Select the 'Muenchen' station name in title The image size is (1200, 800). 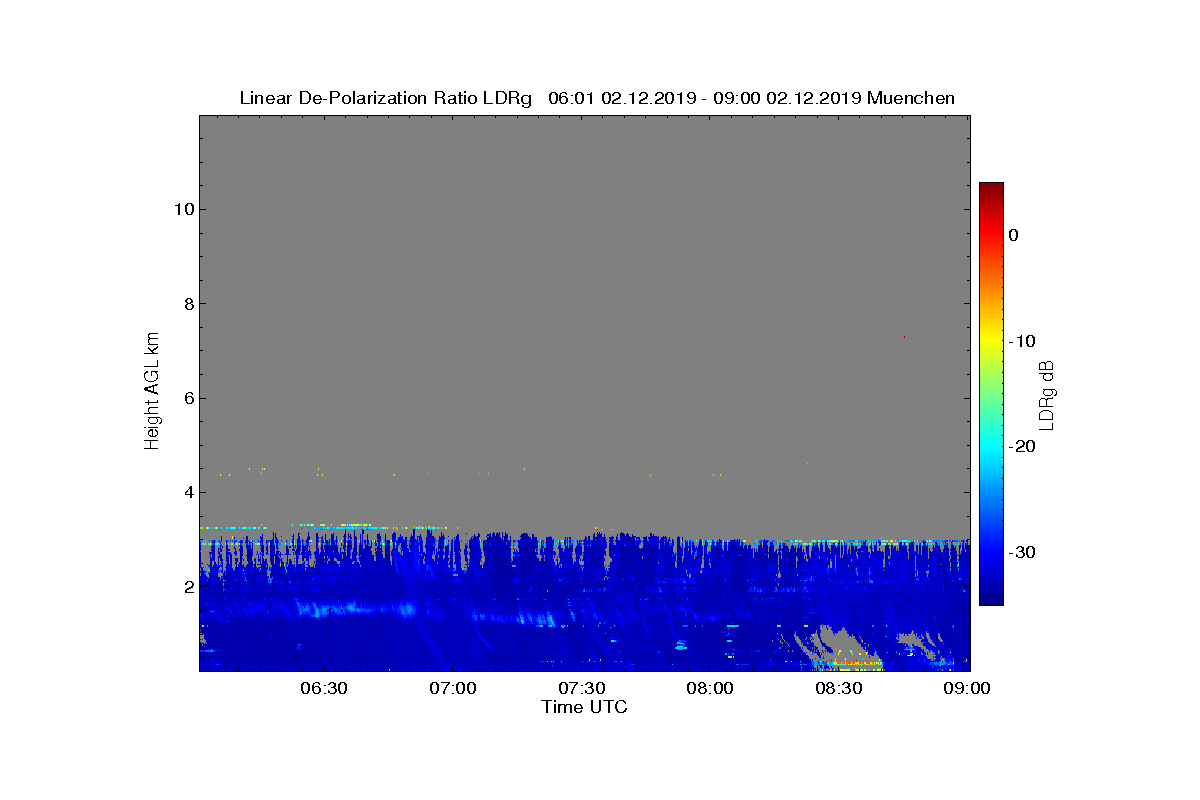911,98
